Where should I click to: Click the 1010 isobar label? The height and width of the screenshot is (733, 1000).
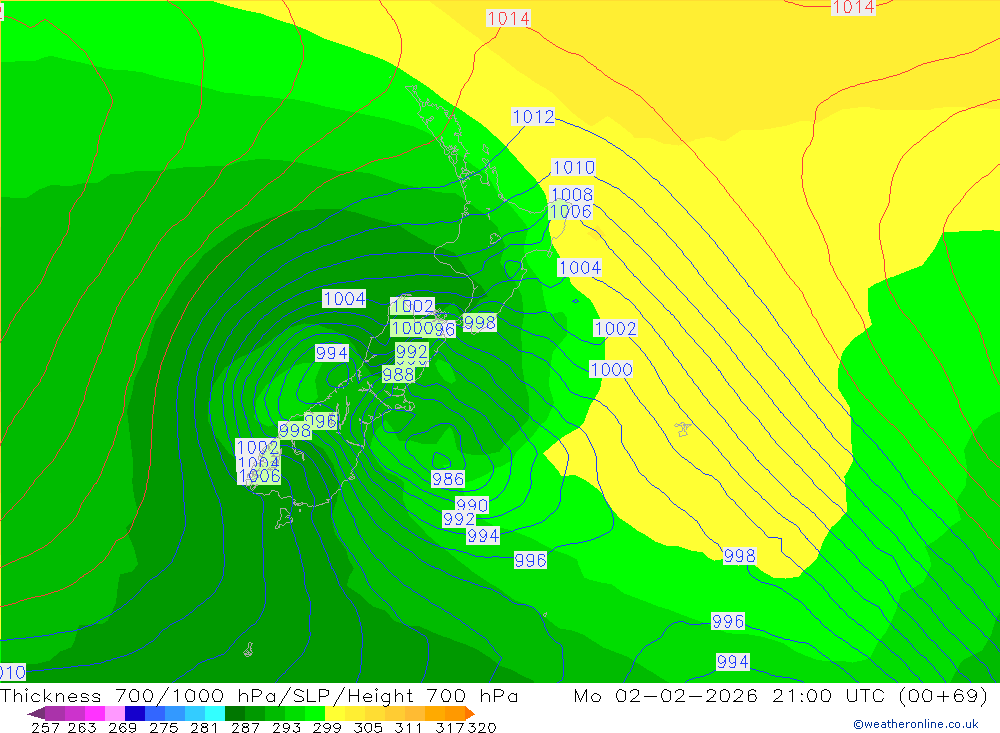tap(573, 167)
